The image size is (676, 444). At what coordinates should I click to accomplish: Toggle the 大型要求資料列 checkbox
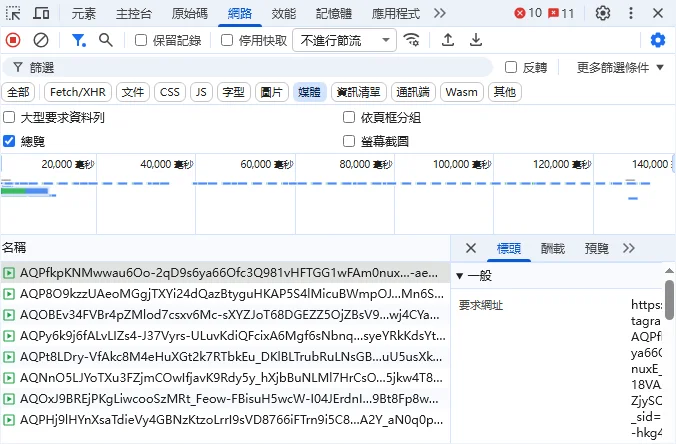click(x=10, y=117)
